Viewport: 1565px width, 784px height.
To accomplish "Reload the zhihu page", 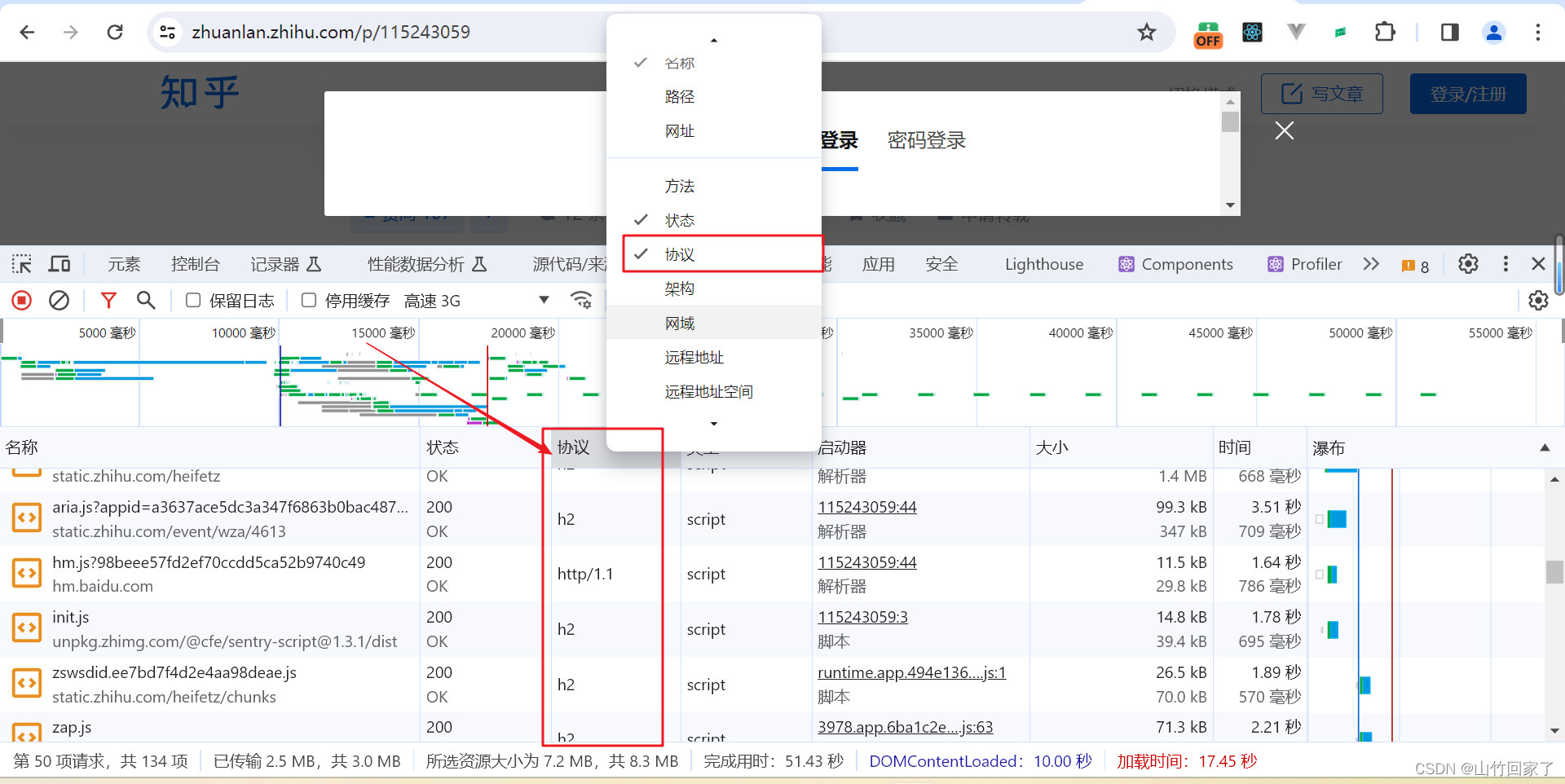I will point(115,32).
